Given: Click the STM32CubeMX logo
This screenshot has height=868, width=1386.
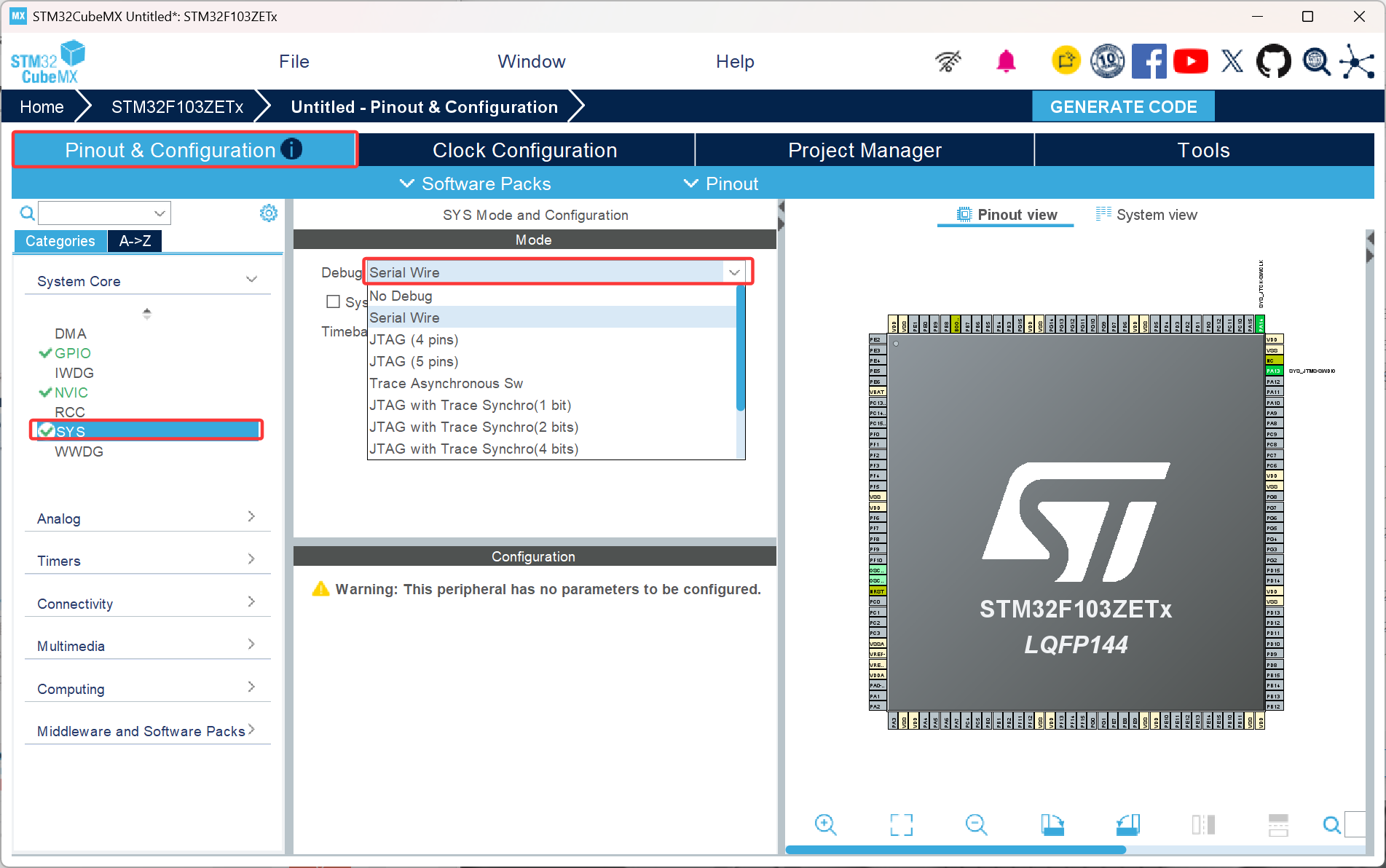Looking at the screenshot, I should coord(48,62).
